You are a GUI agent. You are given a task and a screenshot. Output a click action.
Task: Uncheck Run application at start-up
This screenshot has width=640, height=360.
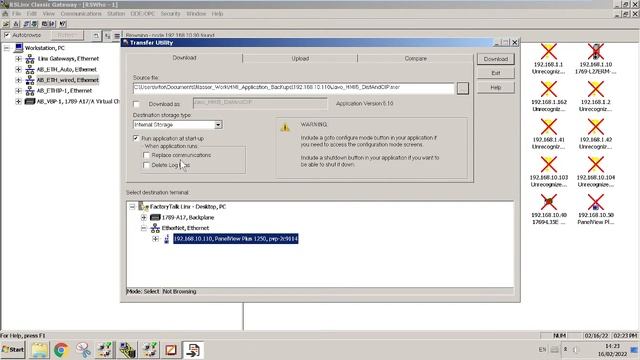(136, 138)
